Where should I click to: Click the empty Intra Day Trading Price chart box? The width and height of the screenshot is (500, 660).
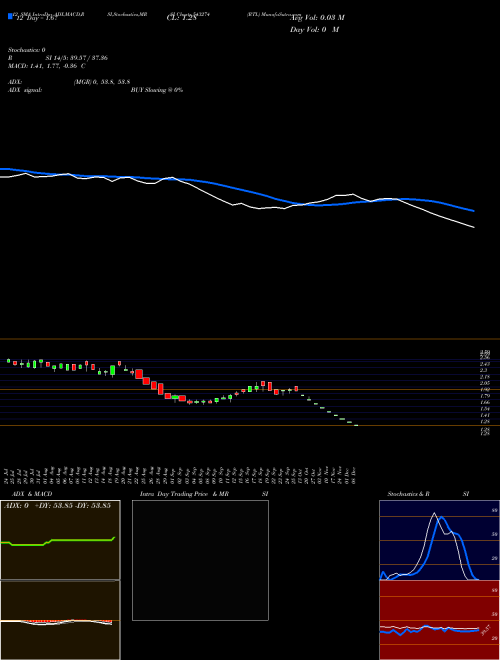pyautogui.click(x=200, y=560)
